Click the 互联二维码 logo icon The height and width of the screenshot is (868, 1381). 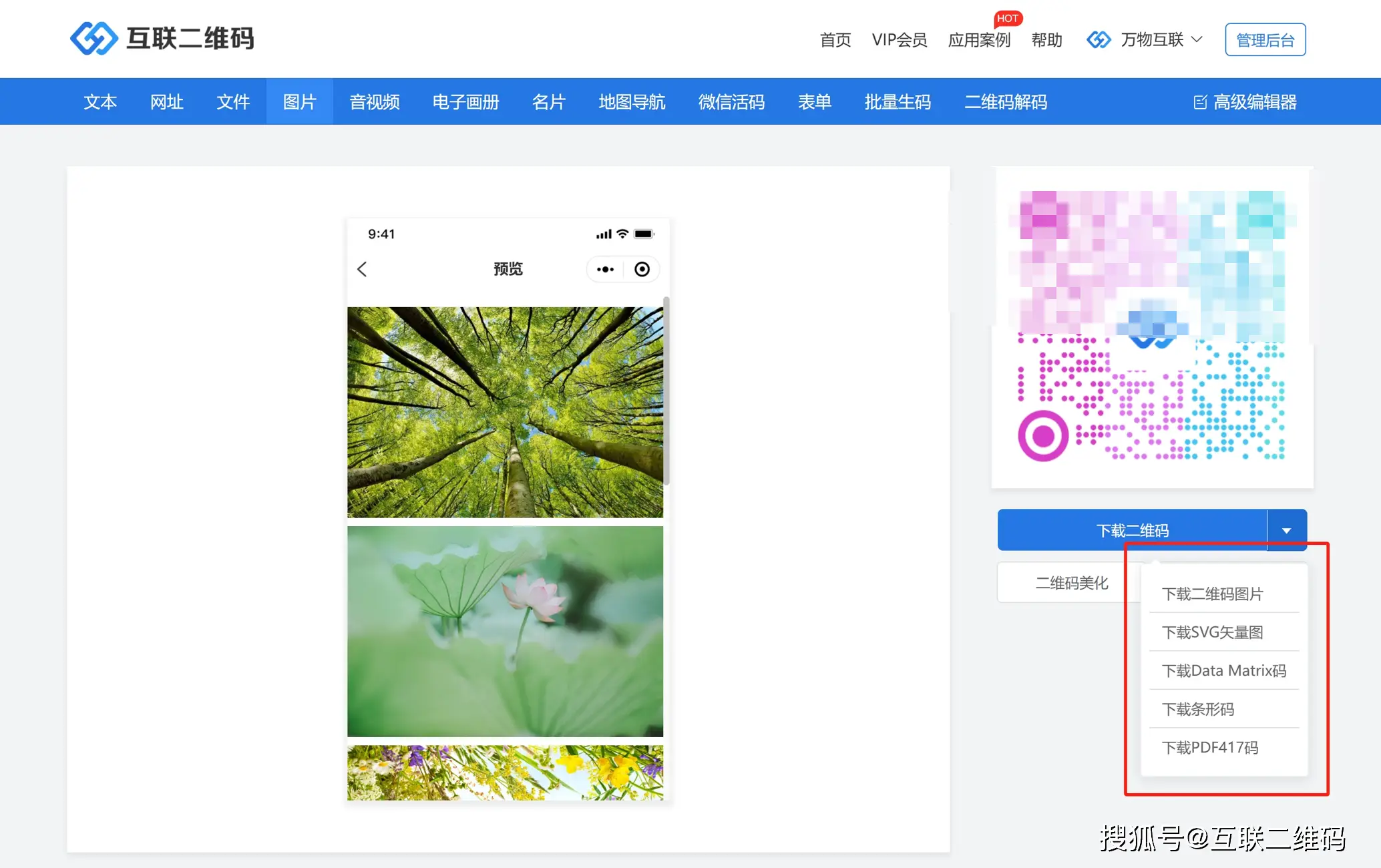click(94, 38)
